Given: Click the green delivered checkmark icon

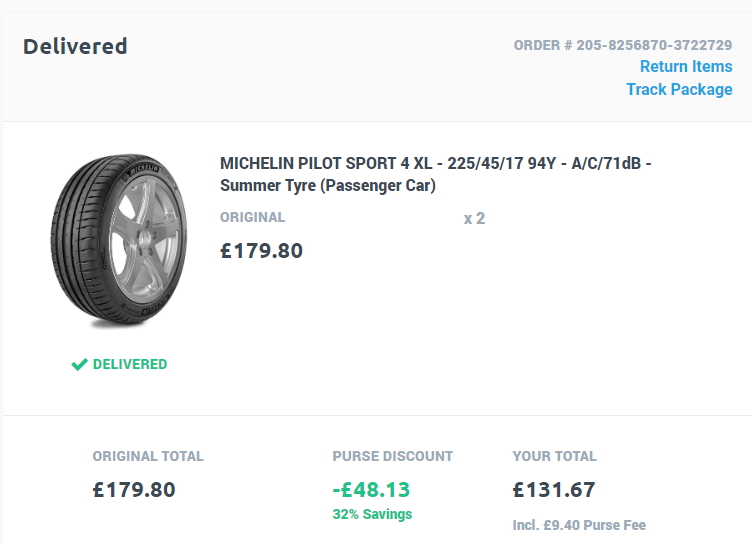Looking at the screenshot, I should pos(79,365).
